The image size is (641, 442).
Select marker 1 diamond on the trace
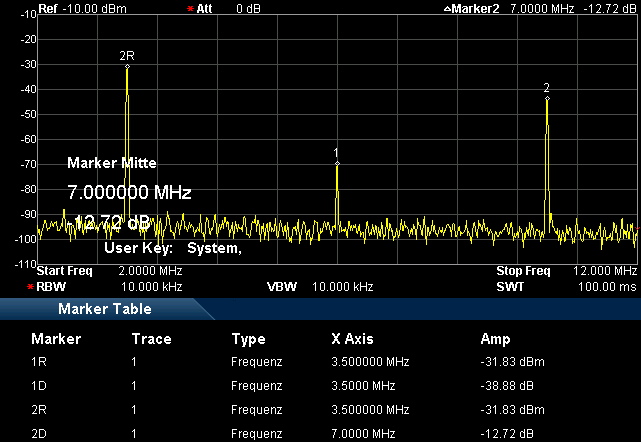point(337,163)
